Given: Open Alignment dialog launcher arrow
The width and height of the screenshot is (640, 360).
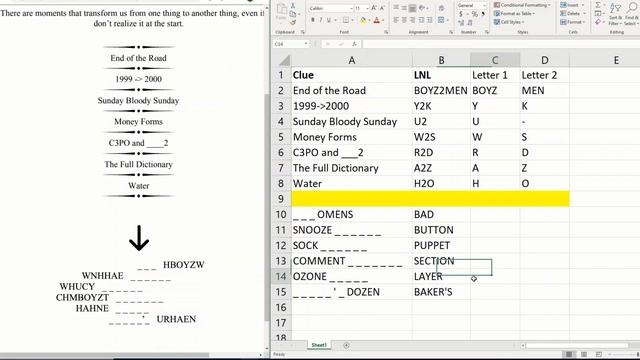Looking at the screenshot, I should pos(451,32).
